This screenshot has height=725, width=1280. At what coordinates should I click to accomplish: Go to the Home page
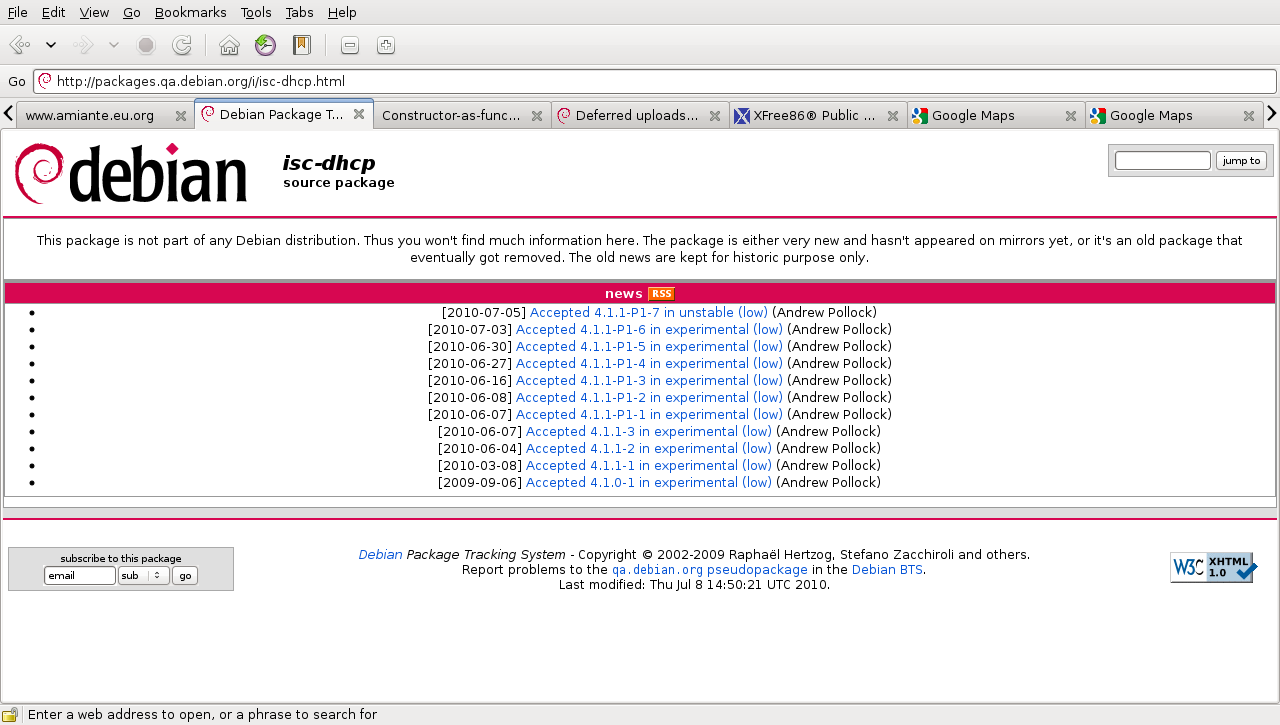click(229, 45)
